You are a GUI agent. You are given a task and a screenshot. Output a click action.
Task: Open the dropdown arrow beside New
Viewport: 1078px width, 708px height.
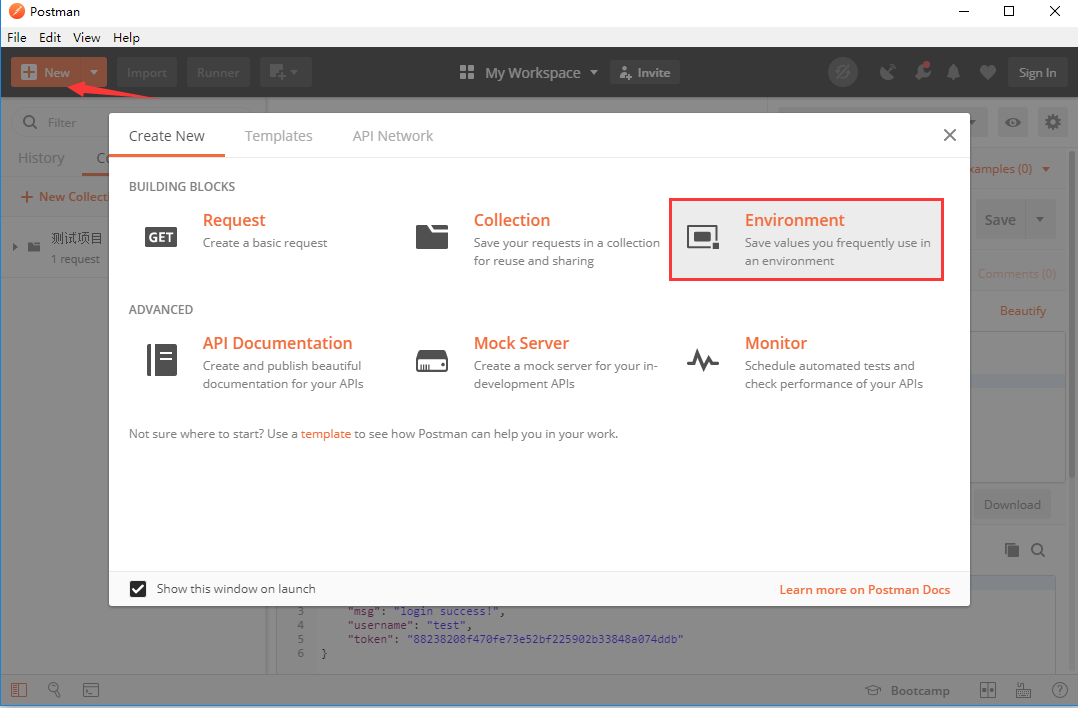(x=94, y=72)
